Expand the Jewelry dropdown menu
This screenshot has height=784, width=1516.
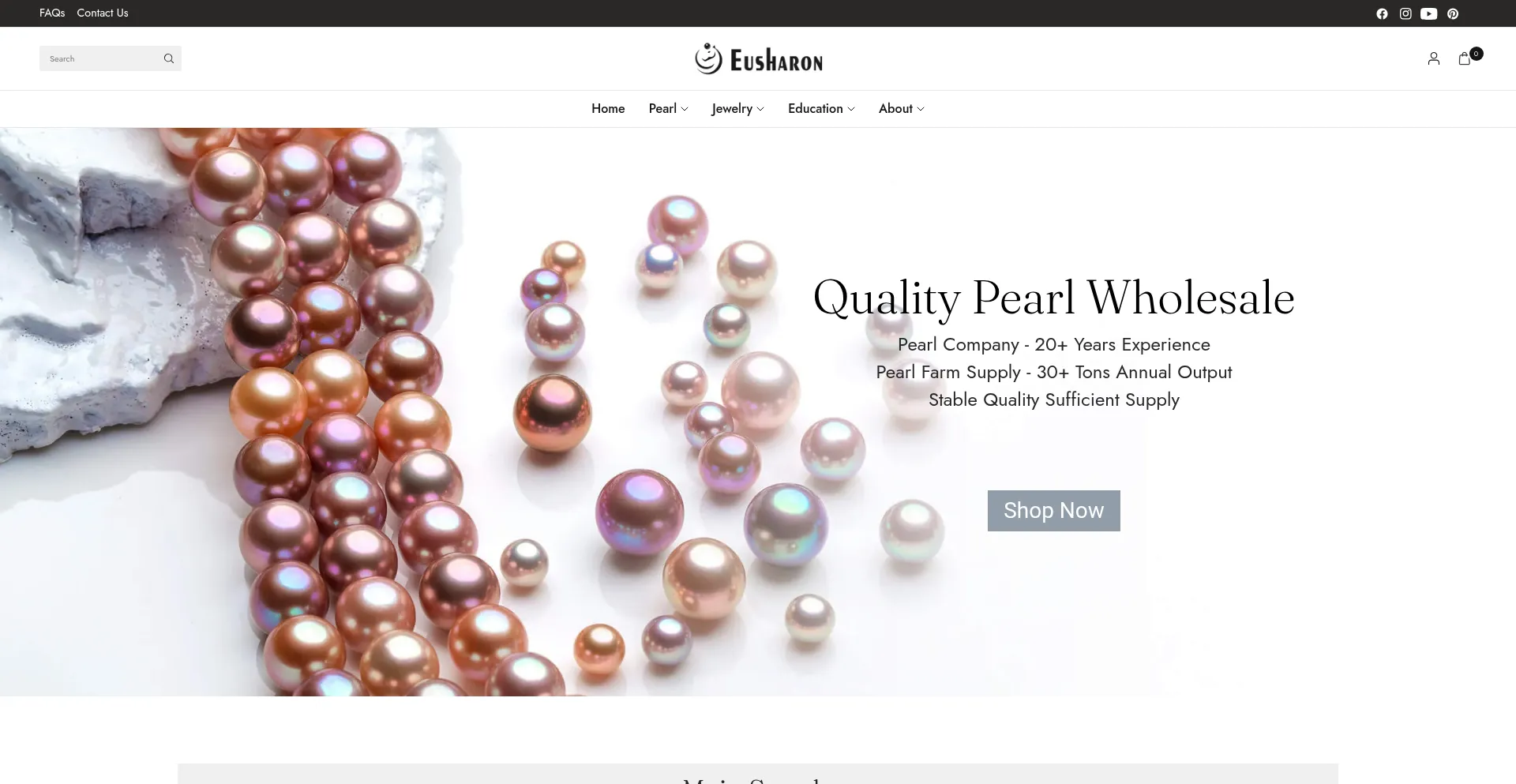pyautogui.click(x=737, y=109)
